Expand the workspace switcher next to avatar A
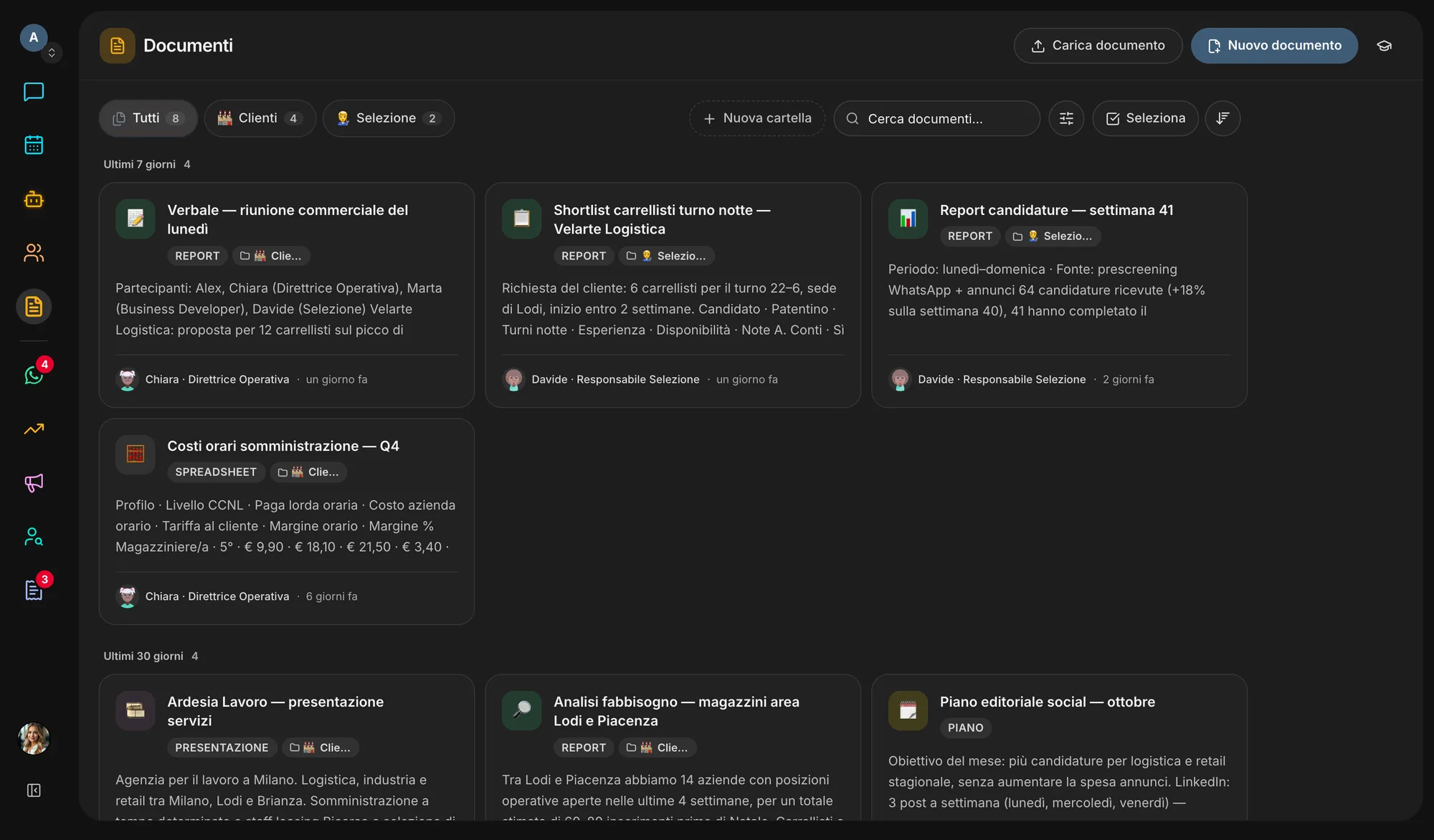The height and width of the screenshot is (840, 1434). [x=52, y=53]
